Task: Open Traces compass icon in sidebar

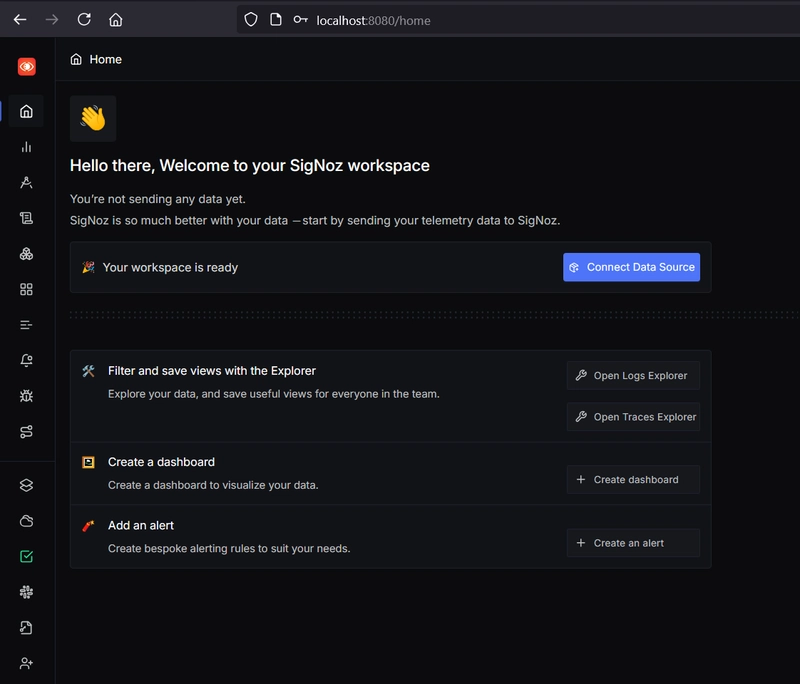Action: (x=27, y=183)
